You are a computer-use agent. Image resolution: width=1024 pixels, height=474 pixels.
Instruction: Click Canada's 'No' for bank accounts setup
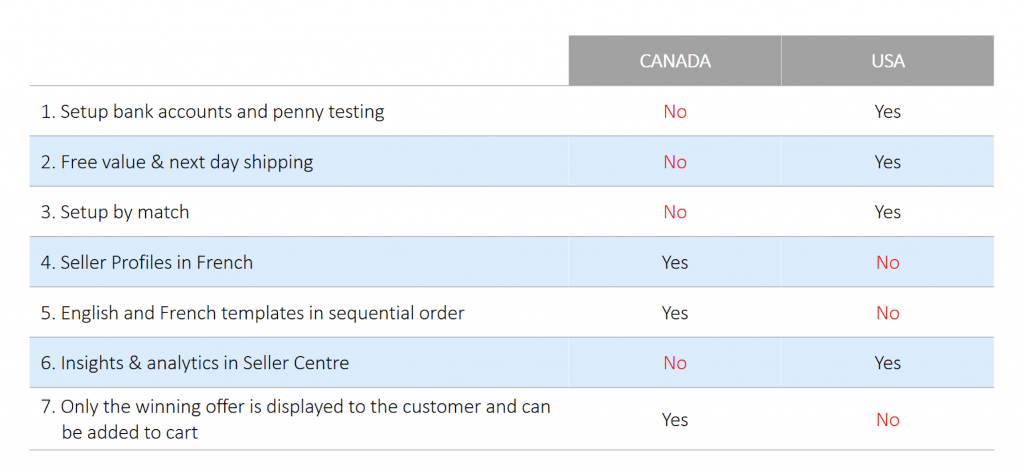675,111
